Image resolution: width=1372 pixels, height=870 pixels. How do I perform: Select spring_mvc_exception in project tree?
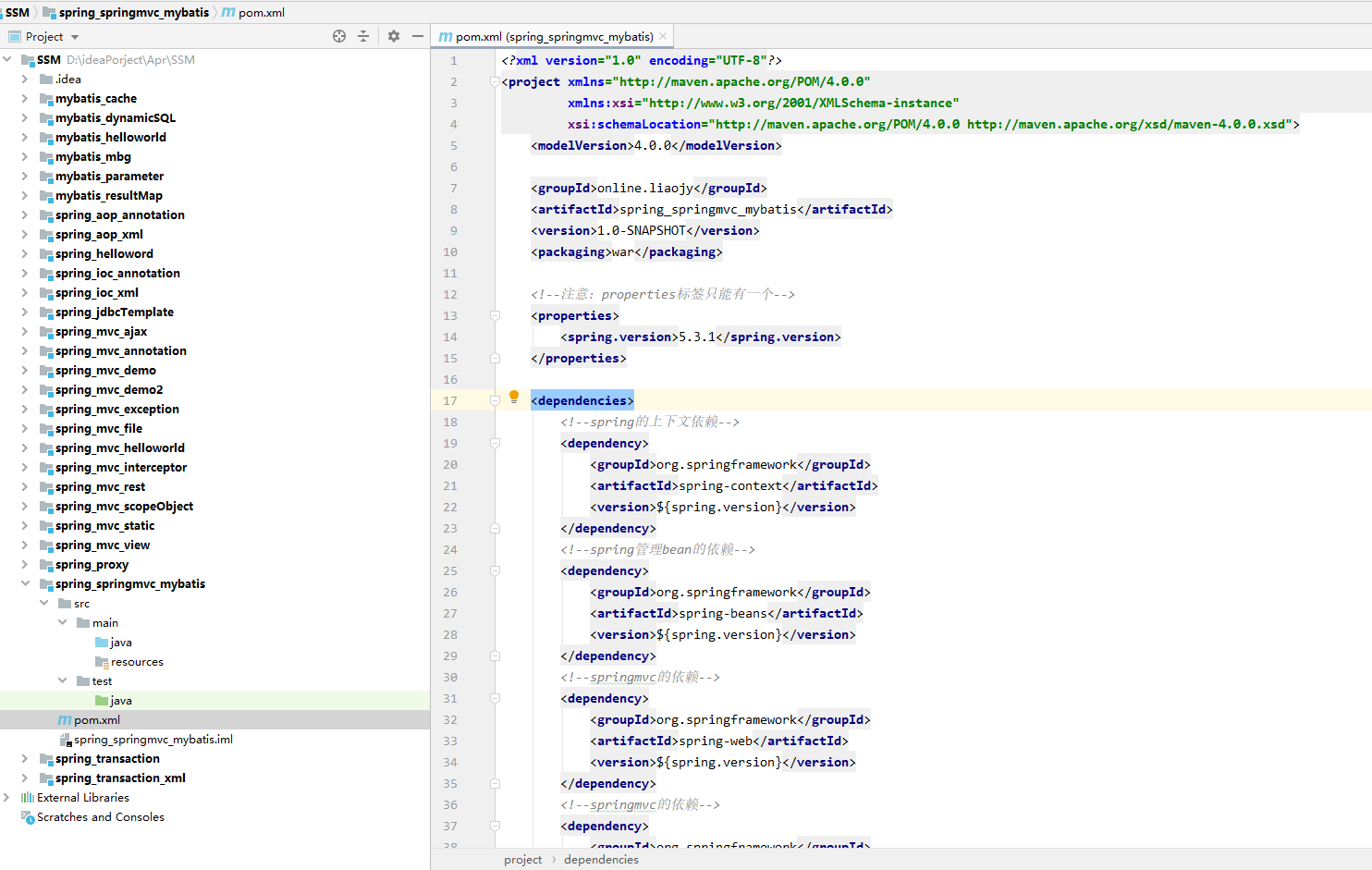coord(117,409)
